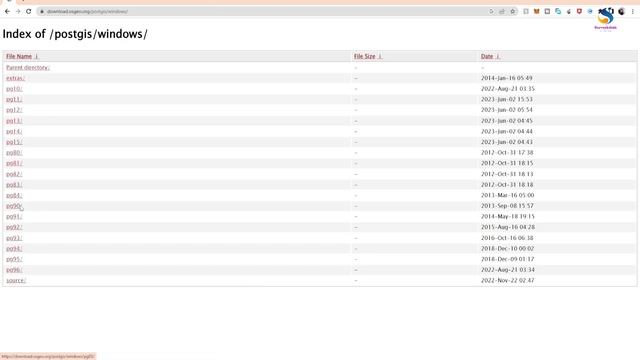Click the arrow beside File Size
This screenshot has width=640, height=360.
click(x=380, y=56)
